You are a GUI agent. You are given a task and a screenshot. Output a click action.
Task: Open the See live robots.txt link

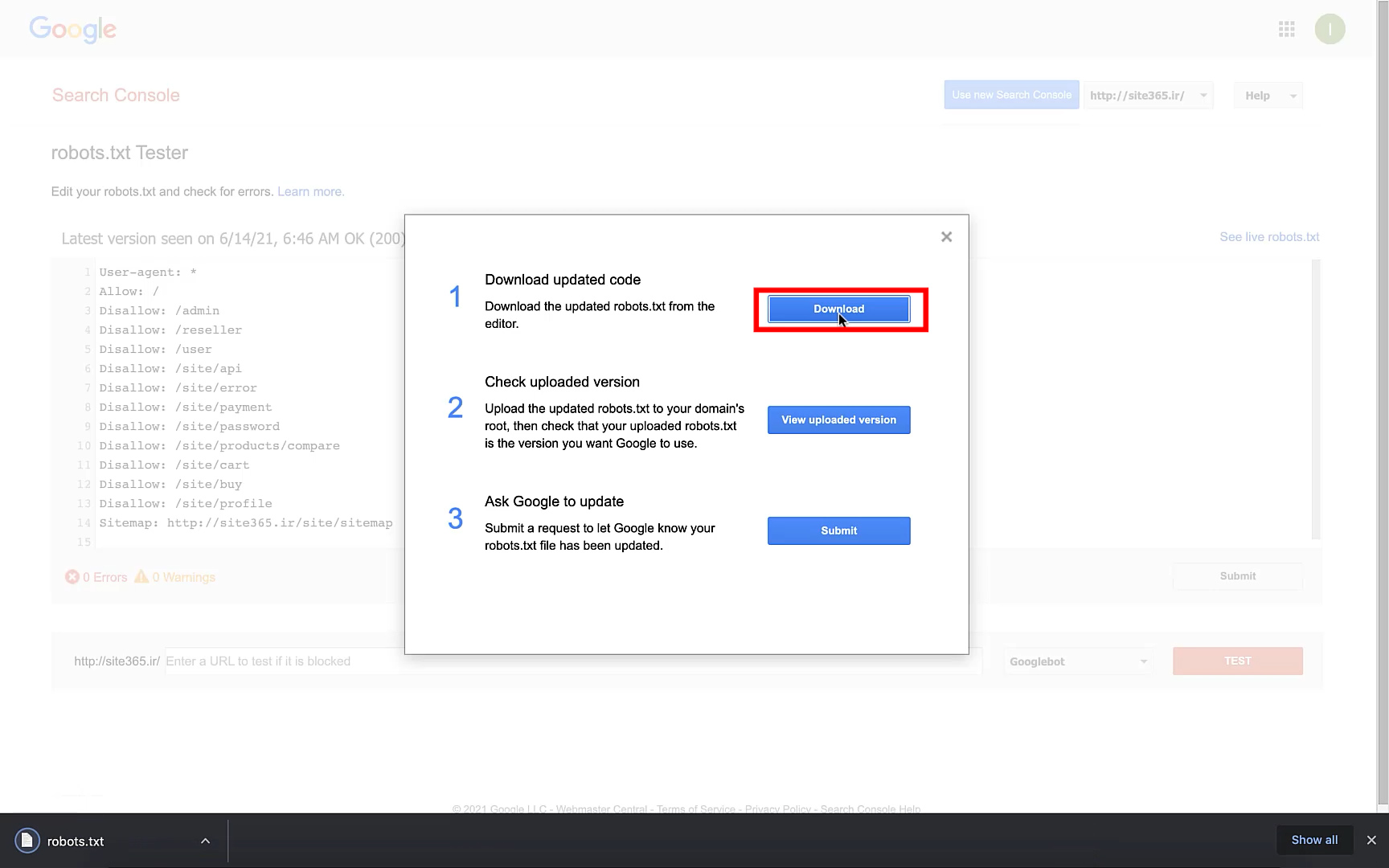click(1269, 237)
